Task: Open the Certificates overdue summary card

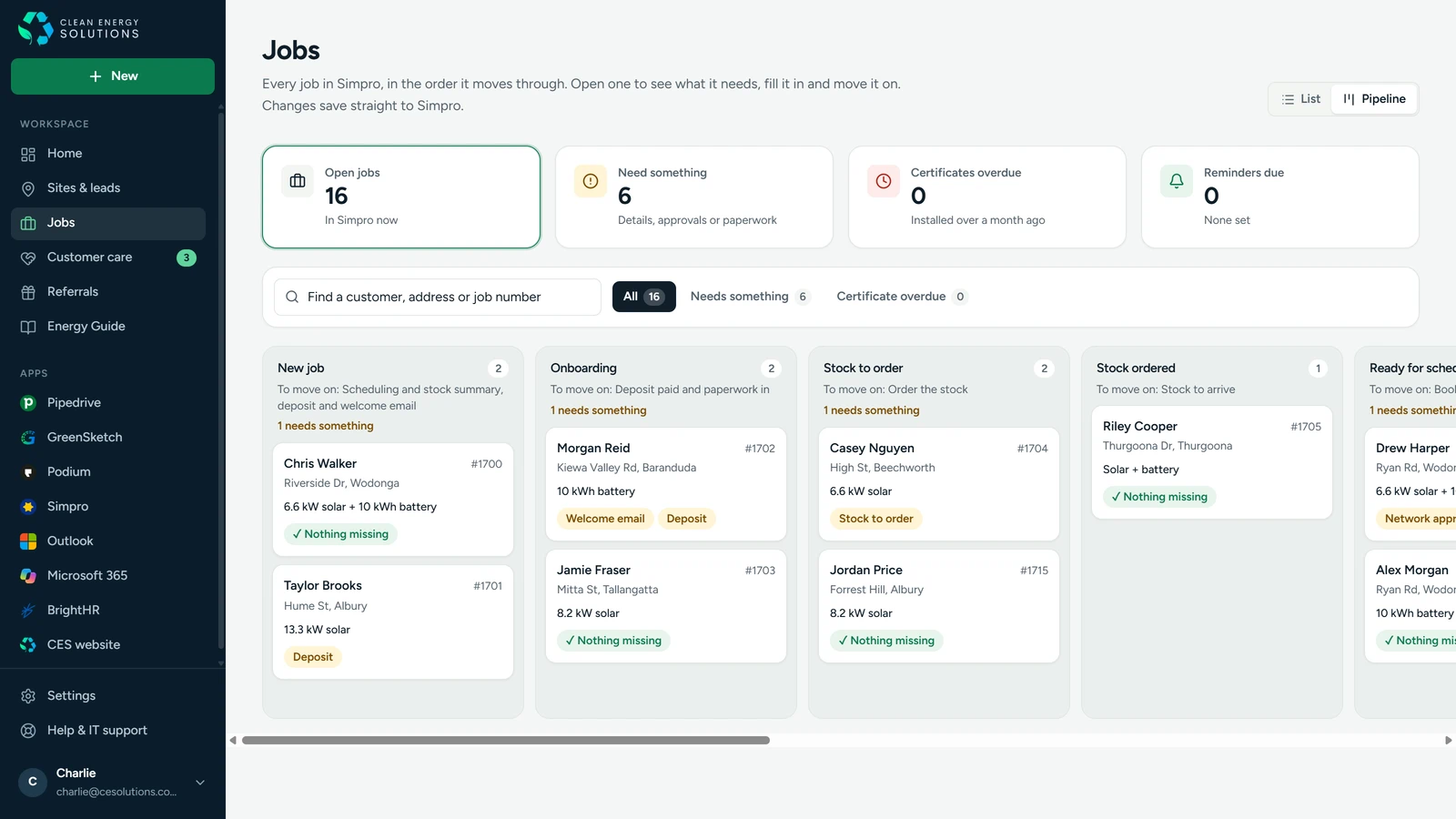Action: pyautogui.click(x=987, y=197)
